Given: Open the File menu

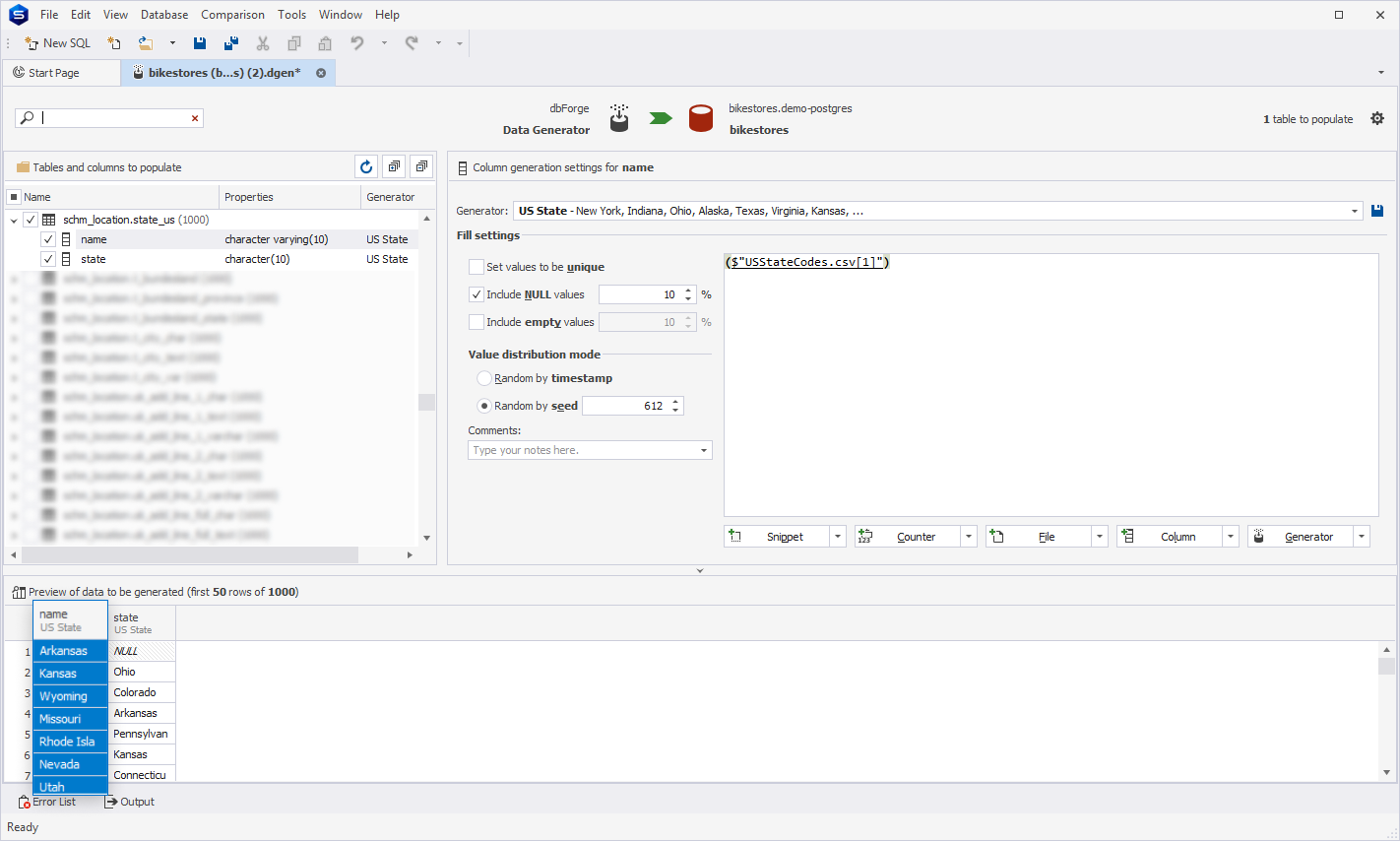Looking at the screenshot, I should click(49, 15).
